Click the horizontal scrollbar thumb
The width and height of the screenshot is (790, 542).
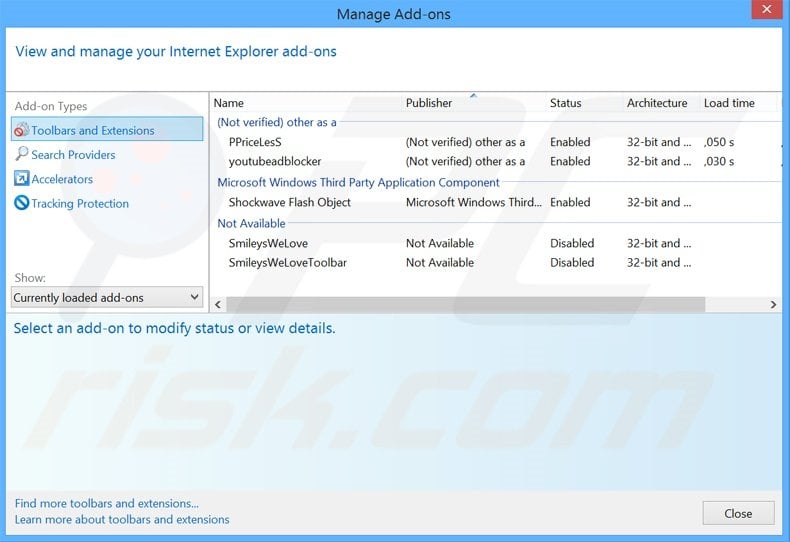466,304
